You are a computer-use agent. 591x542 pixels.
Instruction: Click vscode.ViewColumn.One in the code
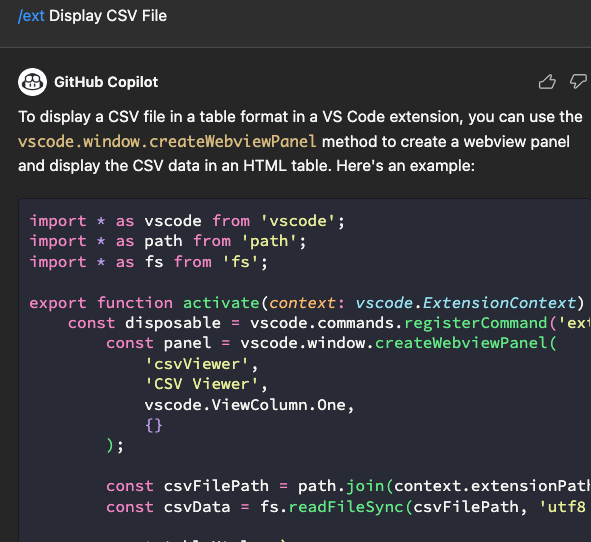245,405
